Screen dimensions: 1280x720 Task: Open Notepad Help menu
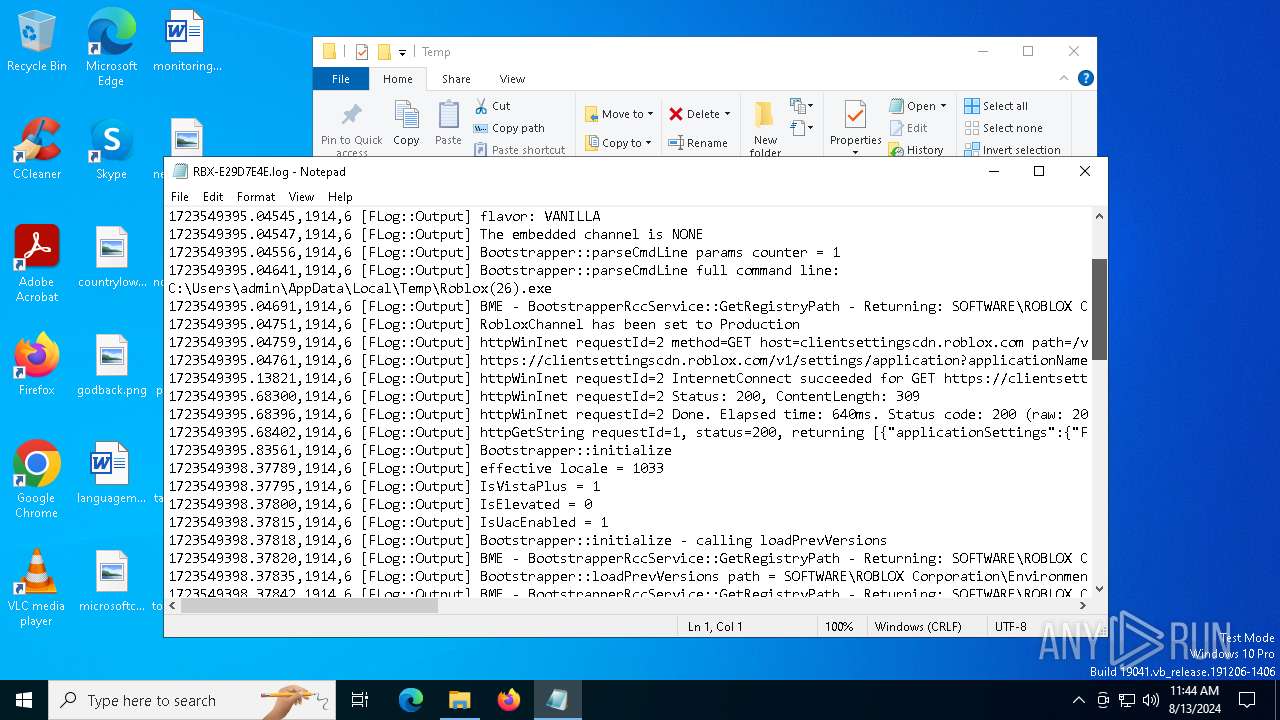pyautogui.click(x=340, y=197)
